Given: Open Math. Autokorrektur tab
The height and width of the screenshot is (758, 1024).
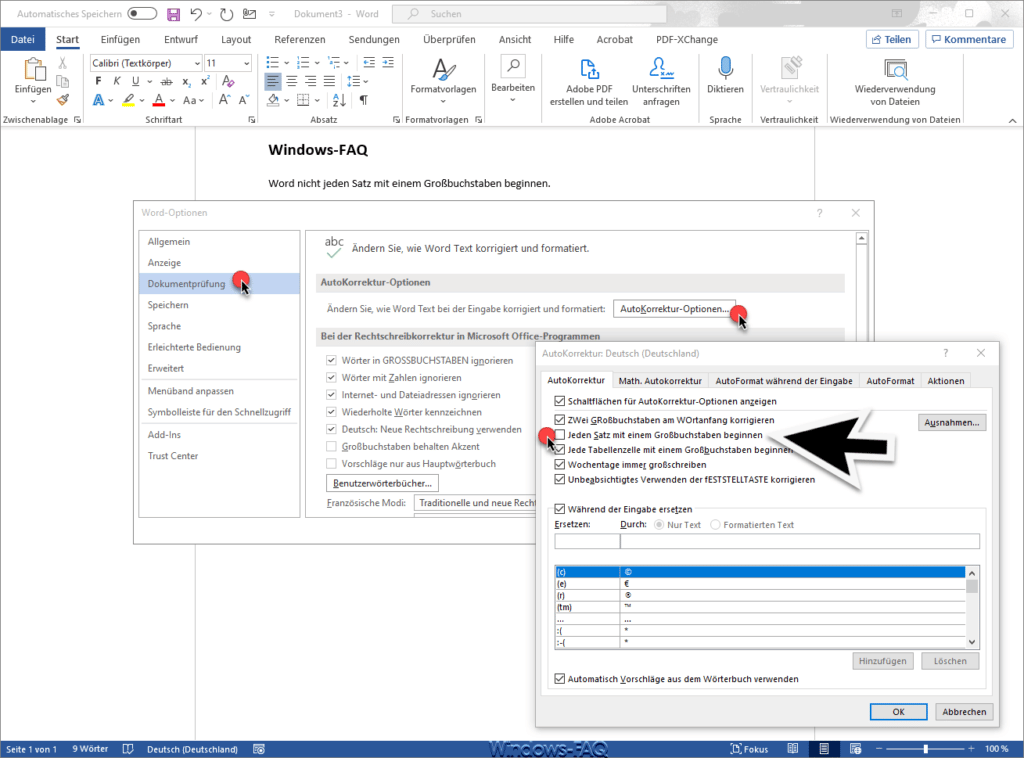Looking at the screenshot, I should point(660,381).
